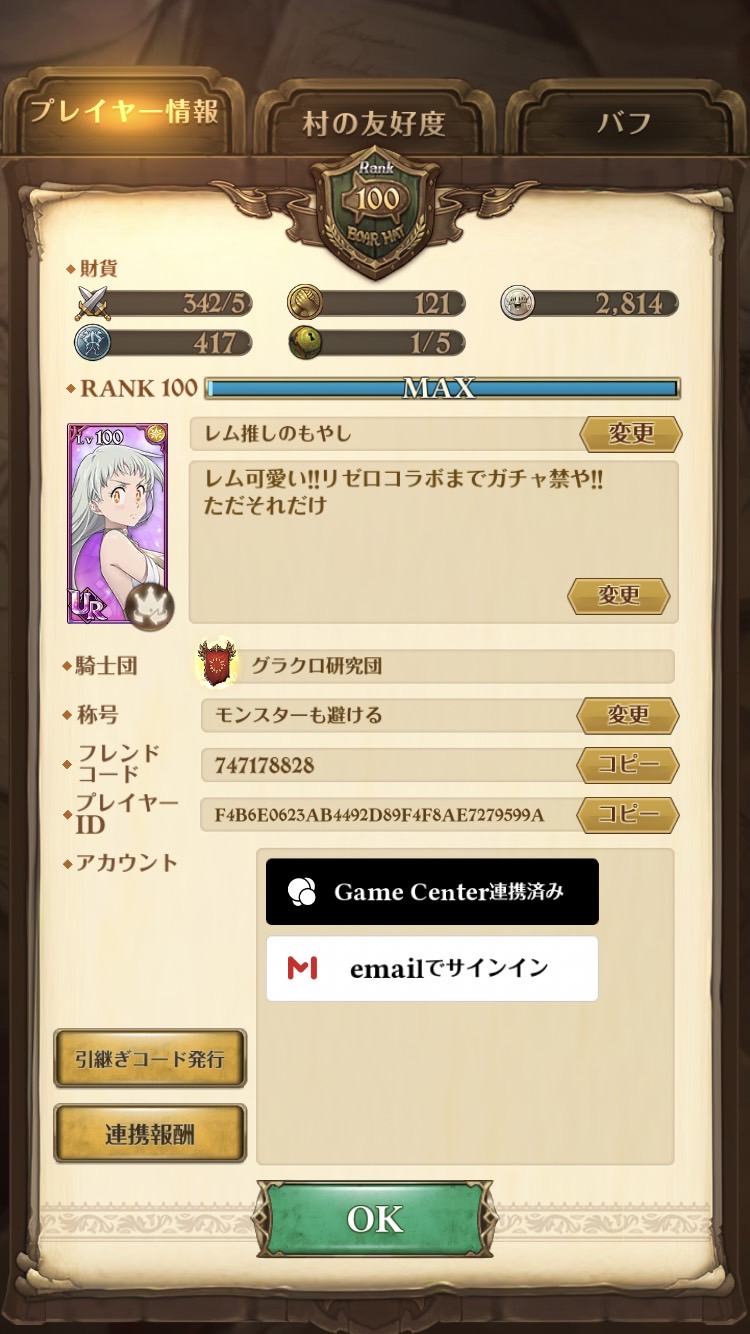Tap Game Center連携済み account button
Viewport: 750px width, 1334px height.
point(432,891)
